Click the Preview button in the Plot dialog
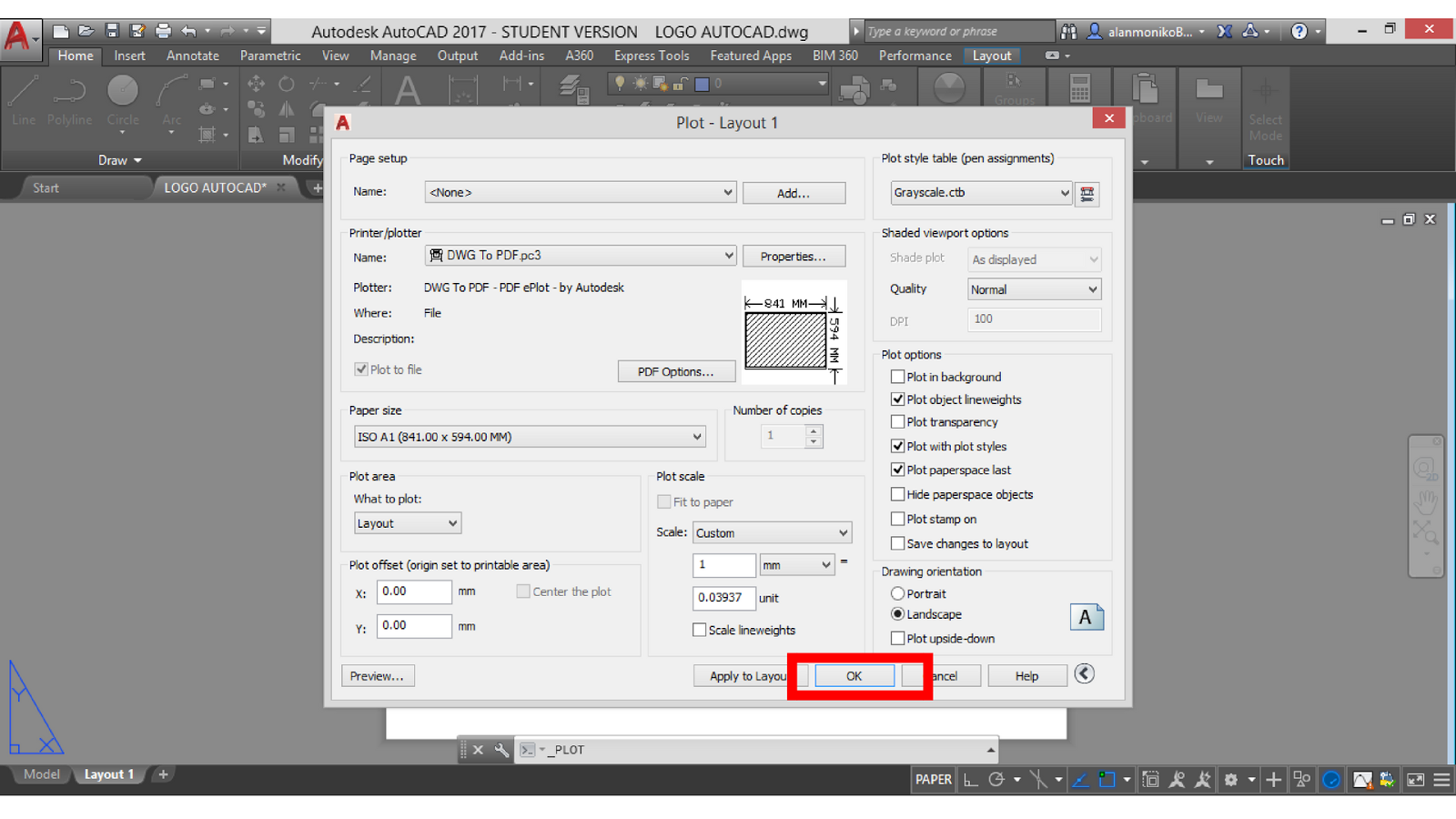Screen dimensions: 1456x819 point(378,675)
